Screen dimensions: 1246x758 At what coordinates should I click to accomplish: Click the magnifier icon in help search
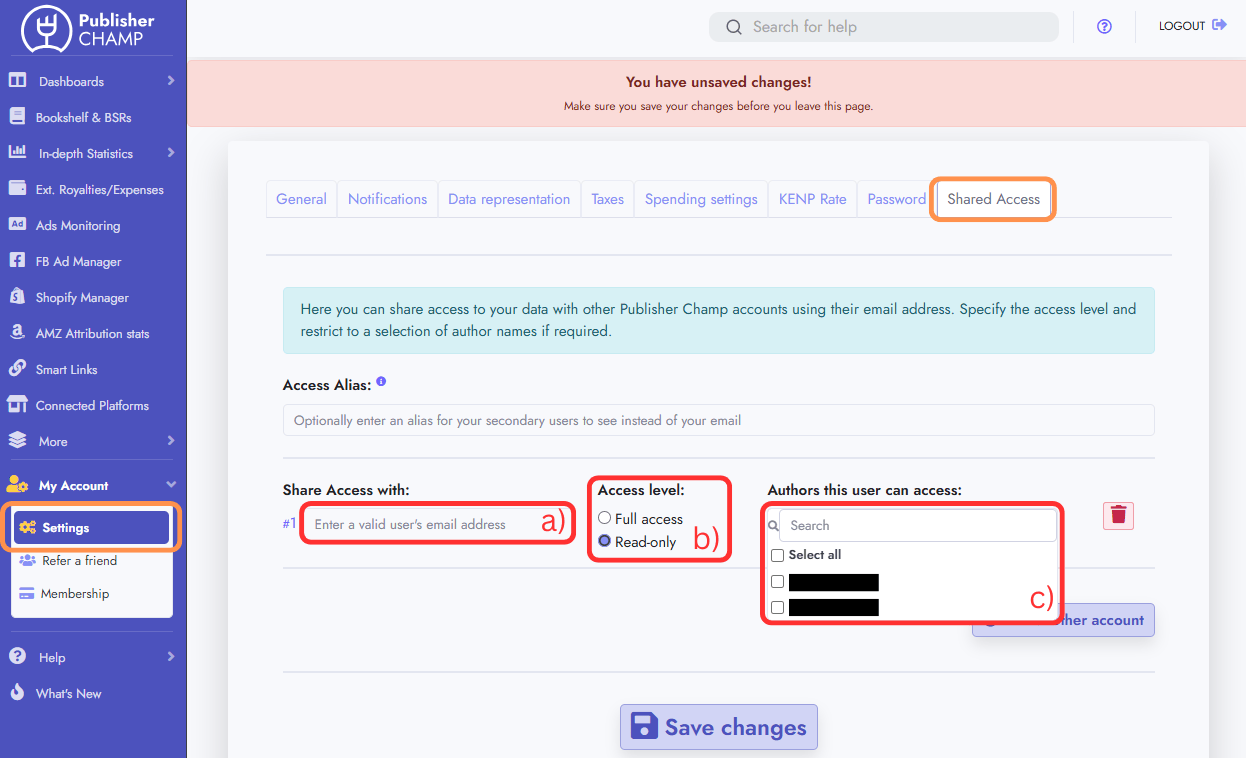pyautogui.click(x=734, y=27)
